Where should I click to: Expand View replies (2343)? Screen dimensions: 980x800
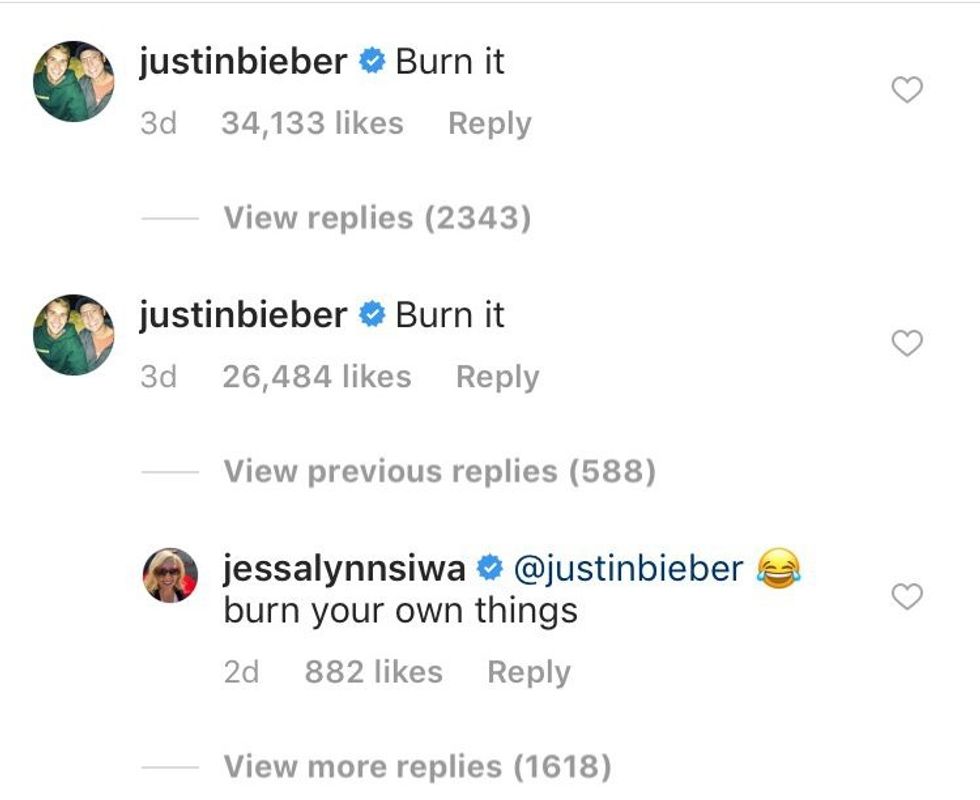pos(376,217)
